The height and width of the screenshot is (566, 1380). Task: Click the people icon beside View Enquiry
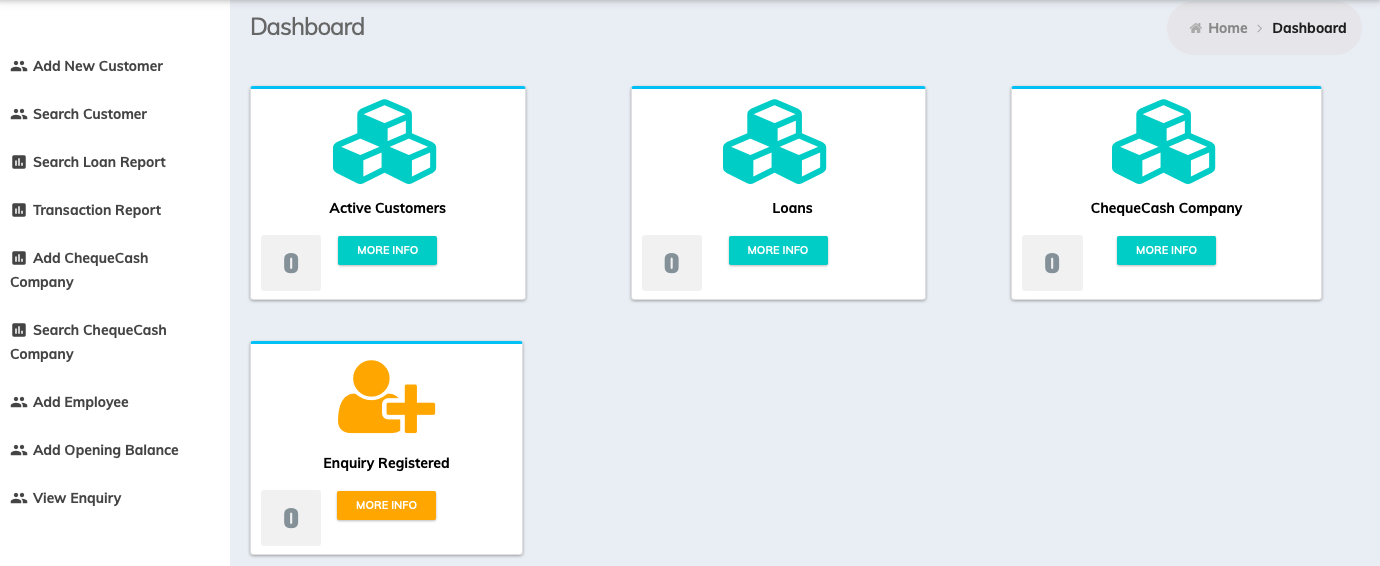click(18, 498)
